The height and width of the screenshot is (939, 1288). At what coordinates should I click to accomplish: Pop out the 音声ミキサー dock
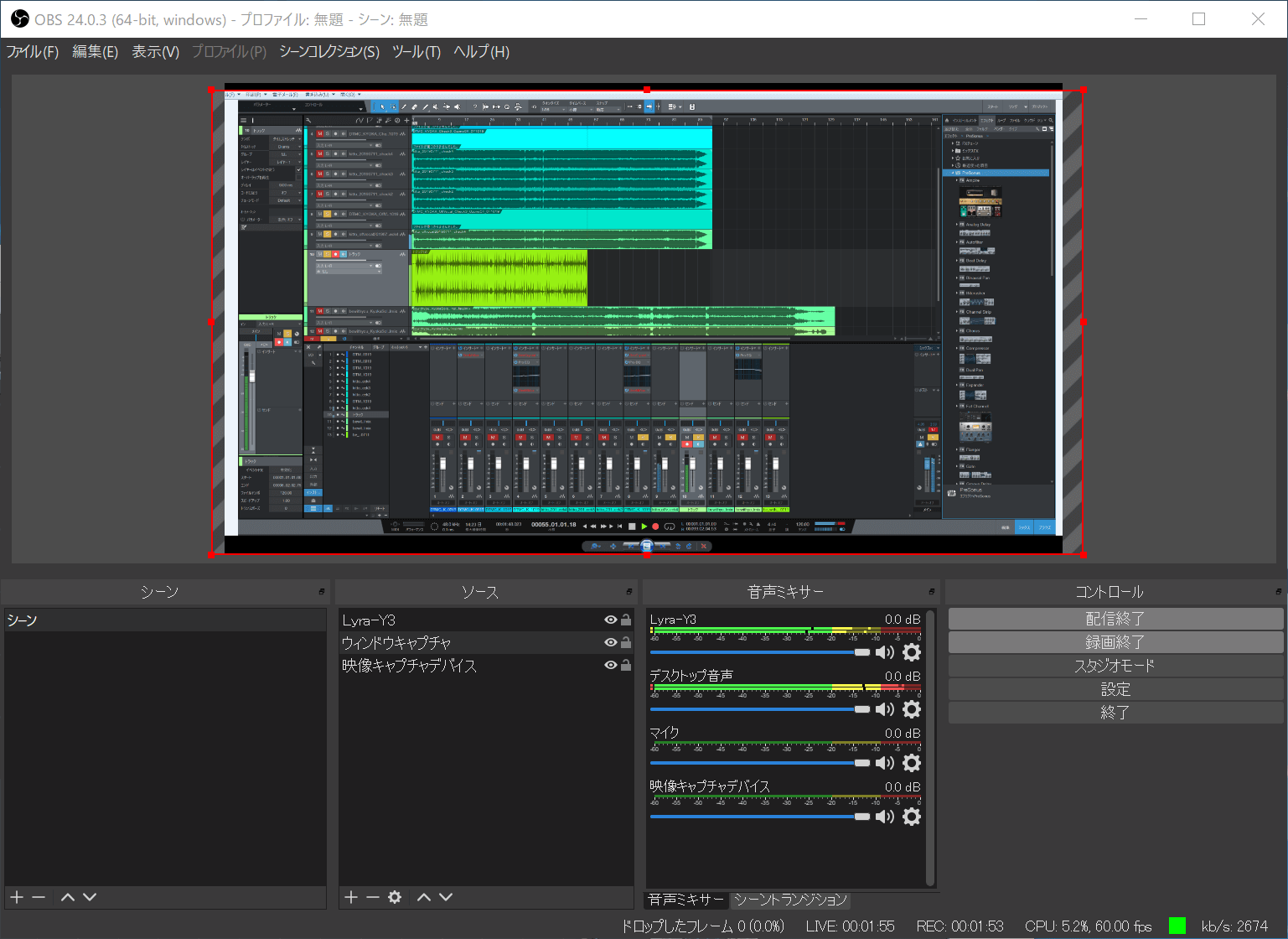932,591
